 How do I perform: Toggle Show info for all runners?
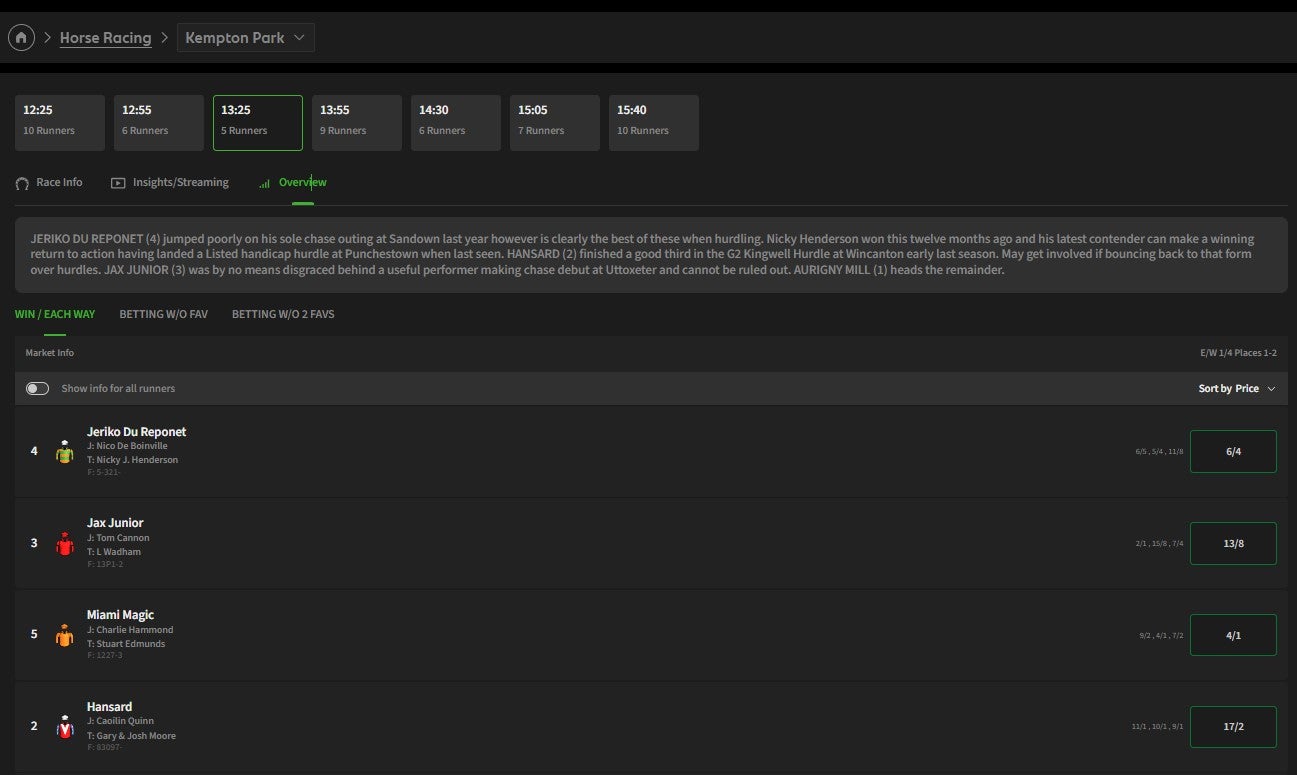tap(38, 389)
